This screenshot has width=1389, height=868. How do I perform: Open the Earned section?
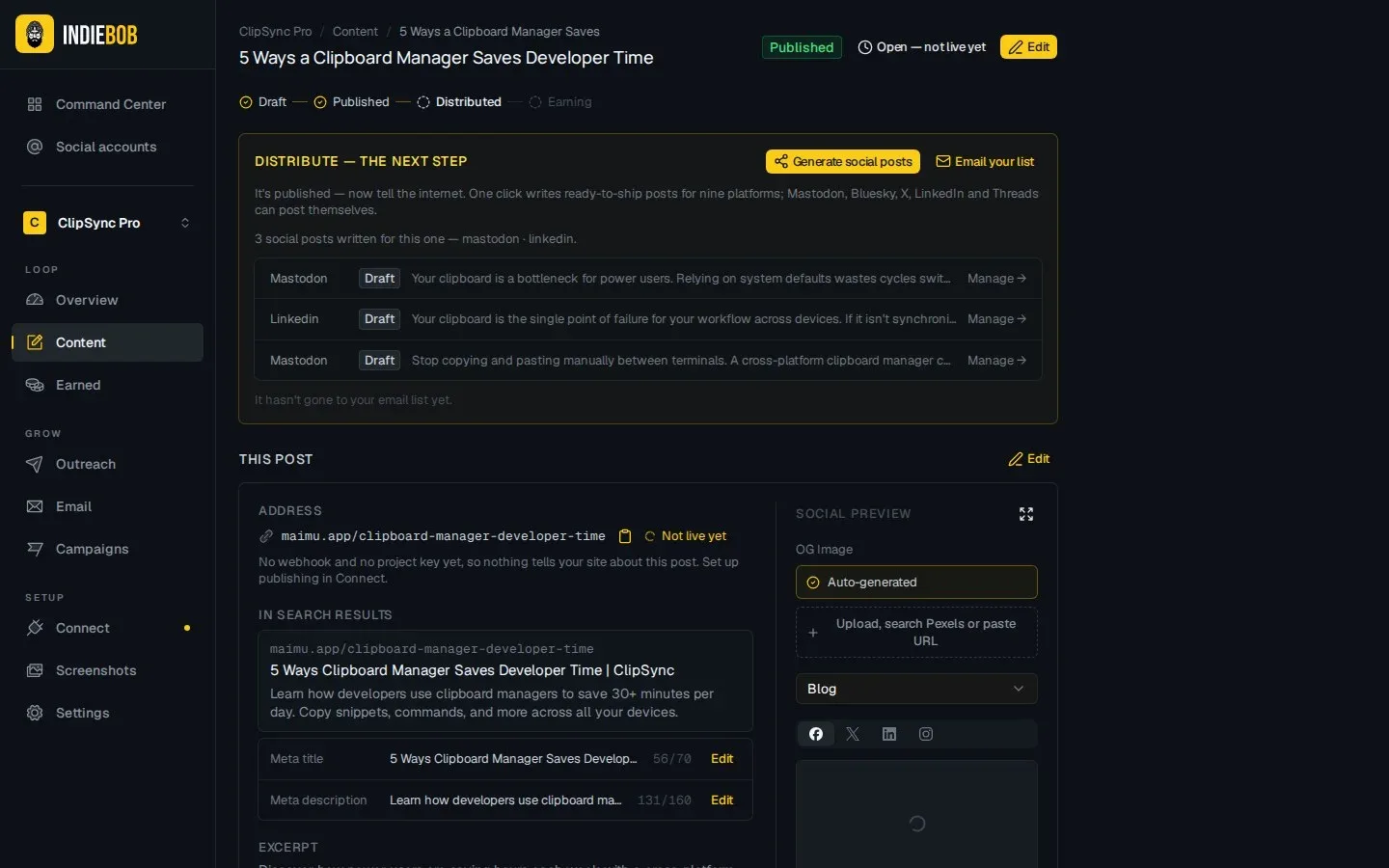[x=107, y=385]
